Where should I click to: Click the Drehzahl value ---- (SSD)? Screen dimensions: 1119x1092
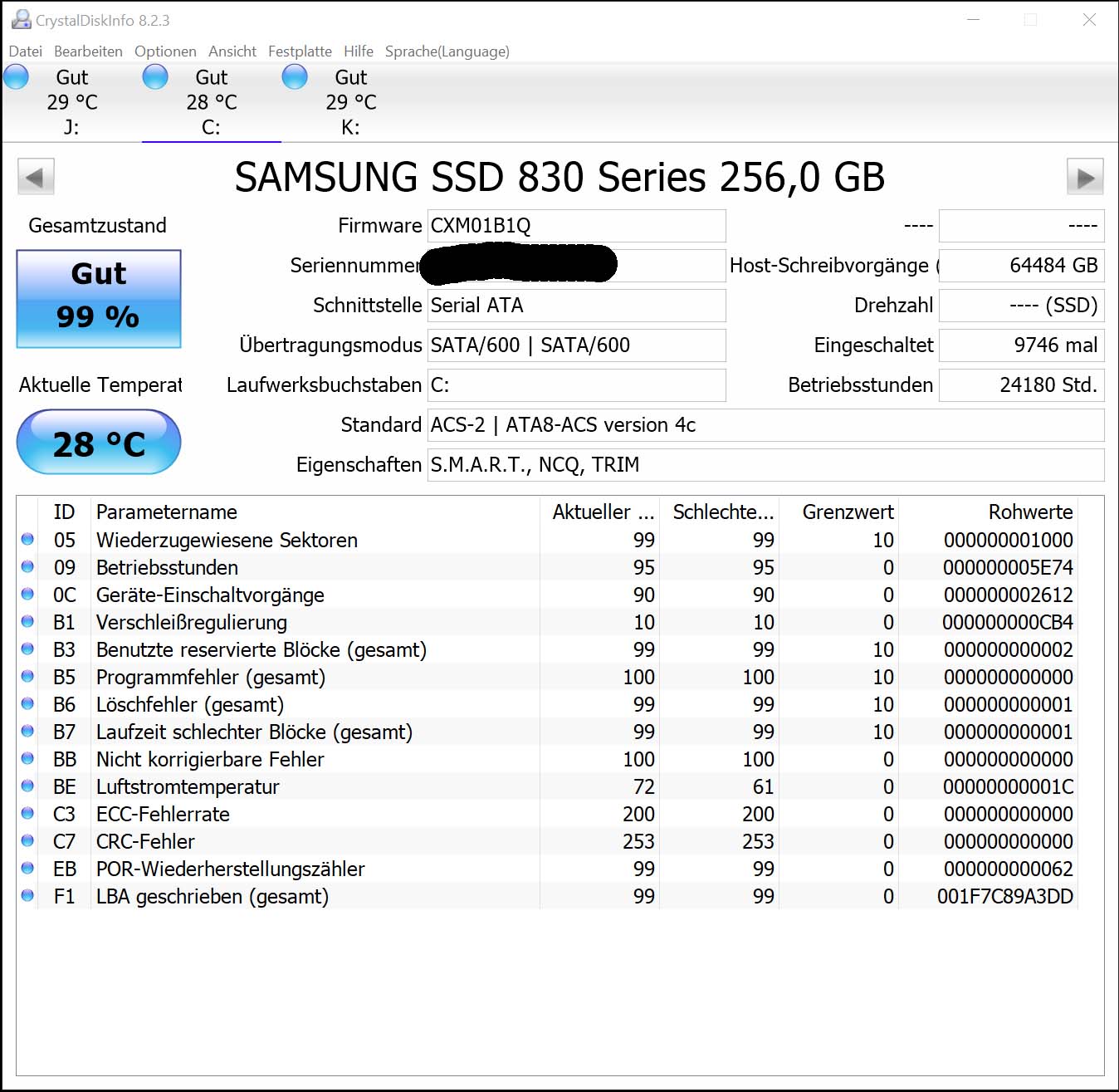(x=1022, y=306)
